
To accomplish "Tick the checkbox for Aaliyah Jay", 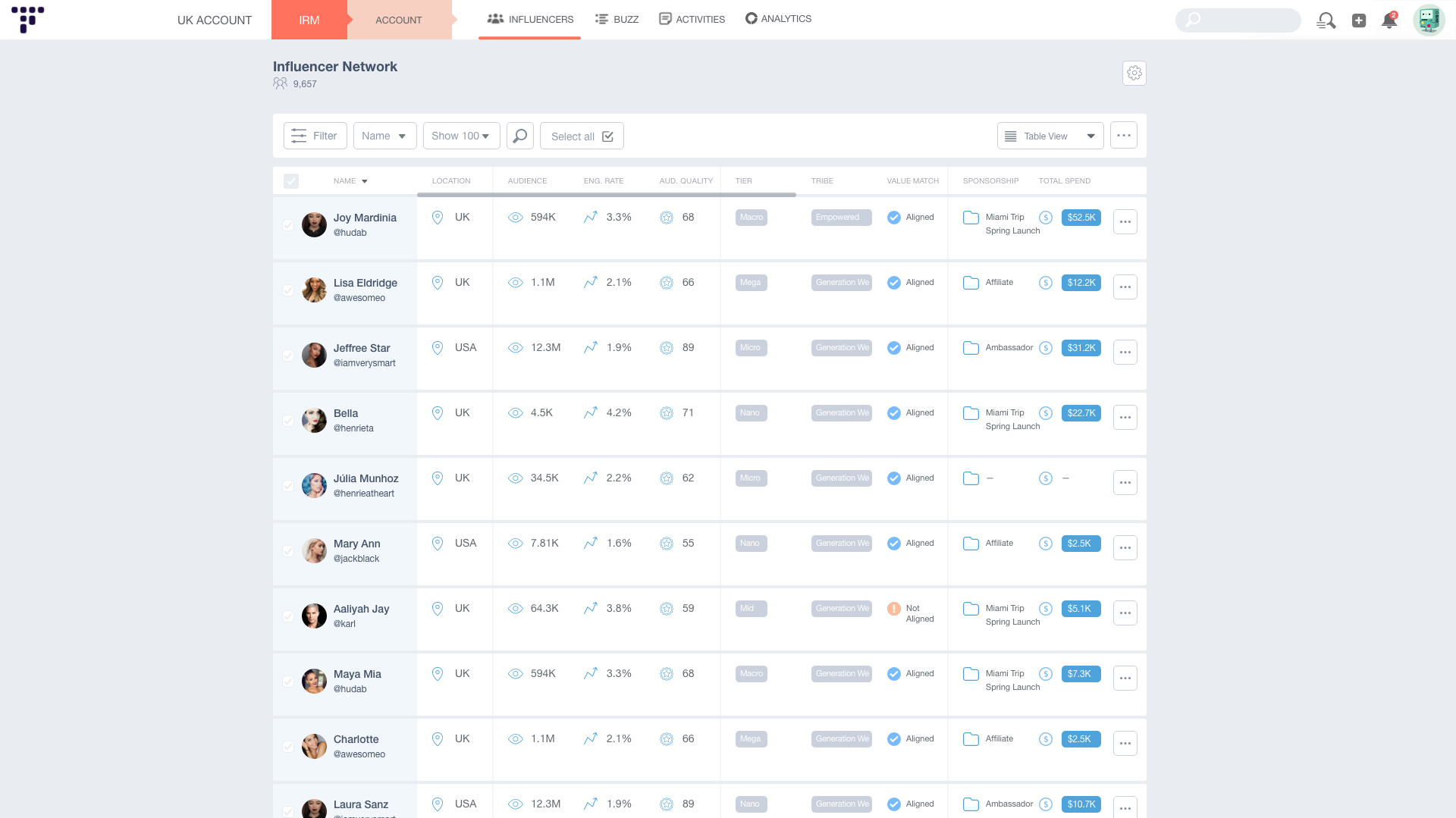I will 288,616.
